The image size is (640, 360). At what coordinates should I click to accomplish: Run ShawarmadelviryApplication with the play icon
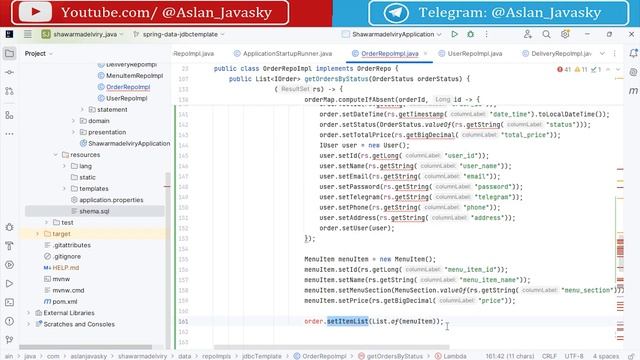(454, 34)
